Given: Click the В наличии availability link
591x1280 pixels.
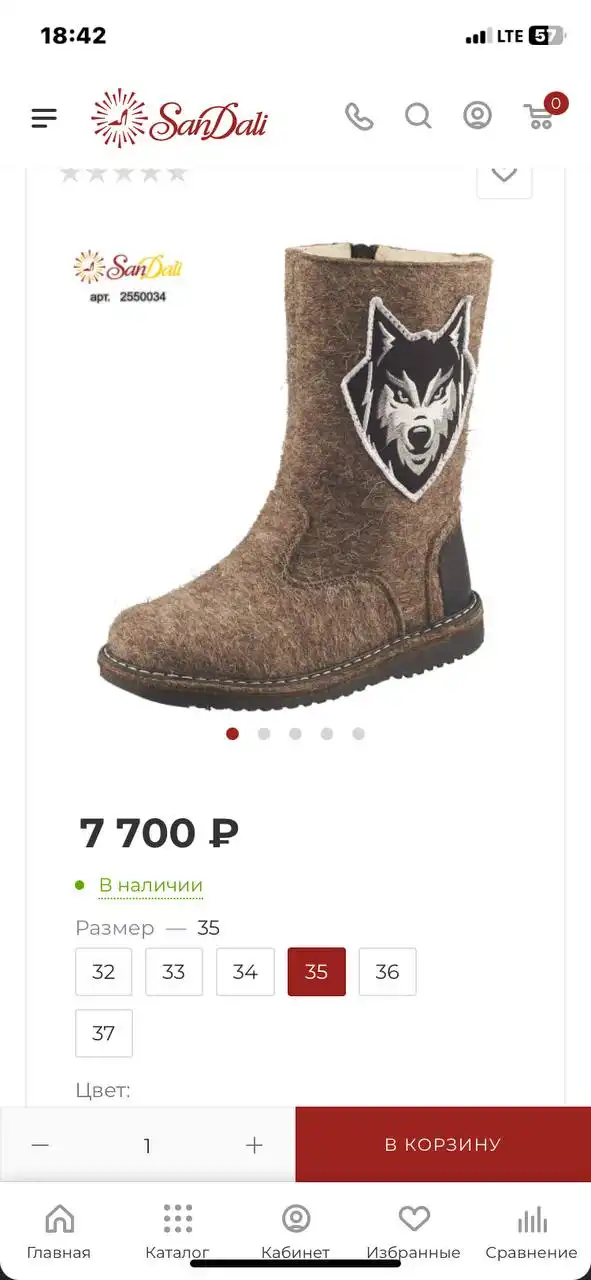Looking at the screenshot, I should (x=151, y=885).
